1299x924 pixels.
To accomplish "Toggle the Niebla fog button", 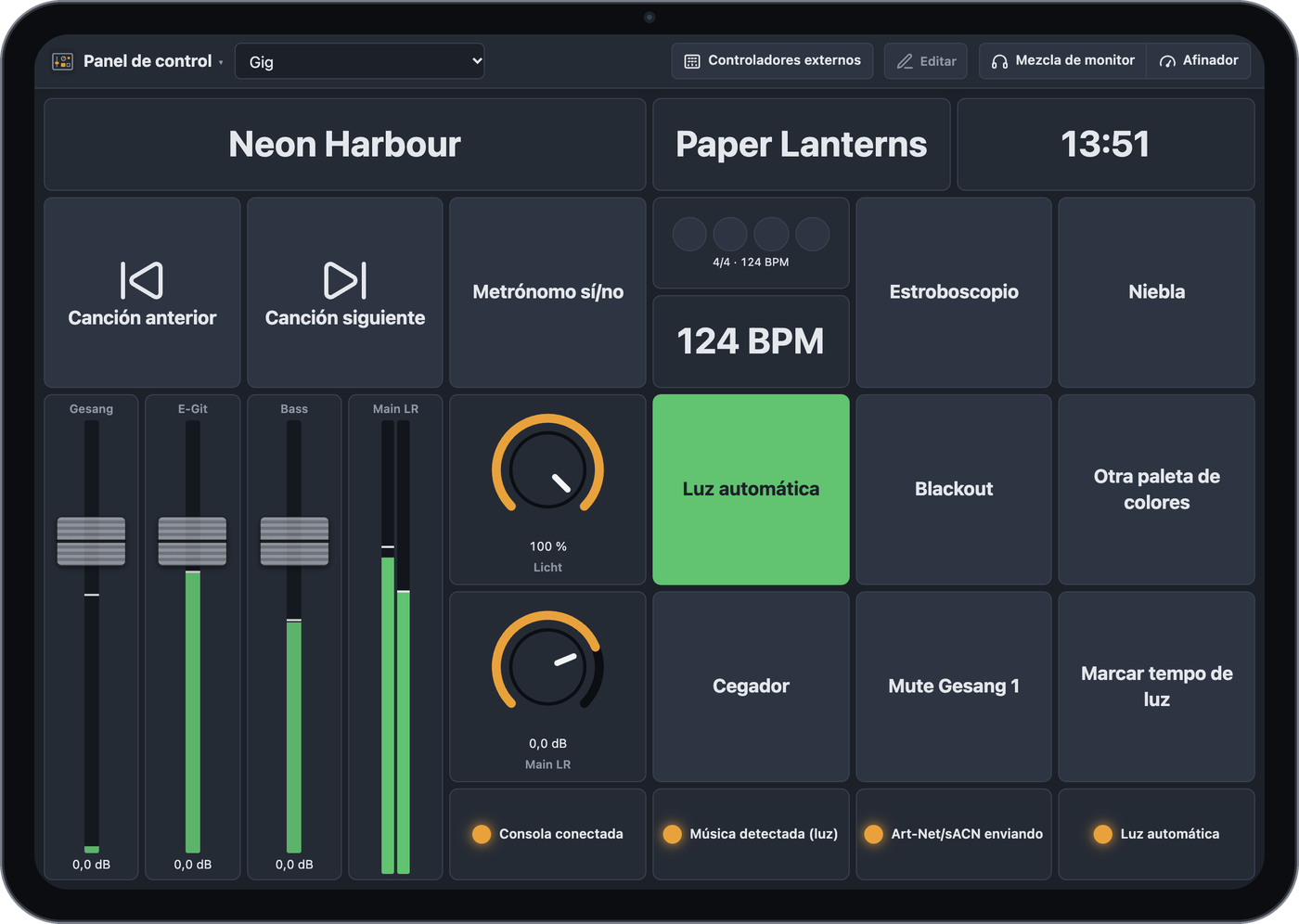I will pos(1157,292).
